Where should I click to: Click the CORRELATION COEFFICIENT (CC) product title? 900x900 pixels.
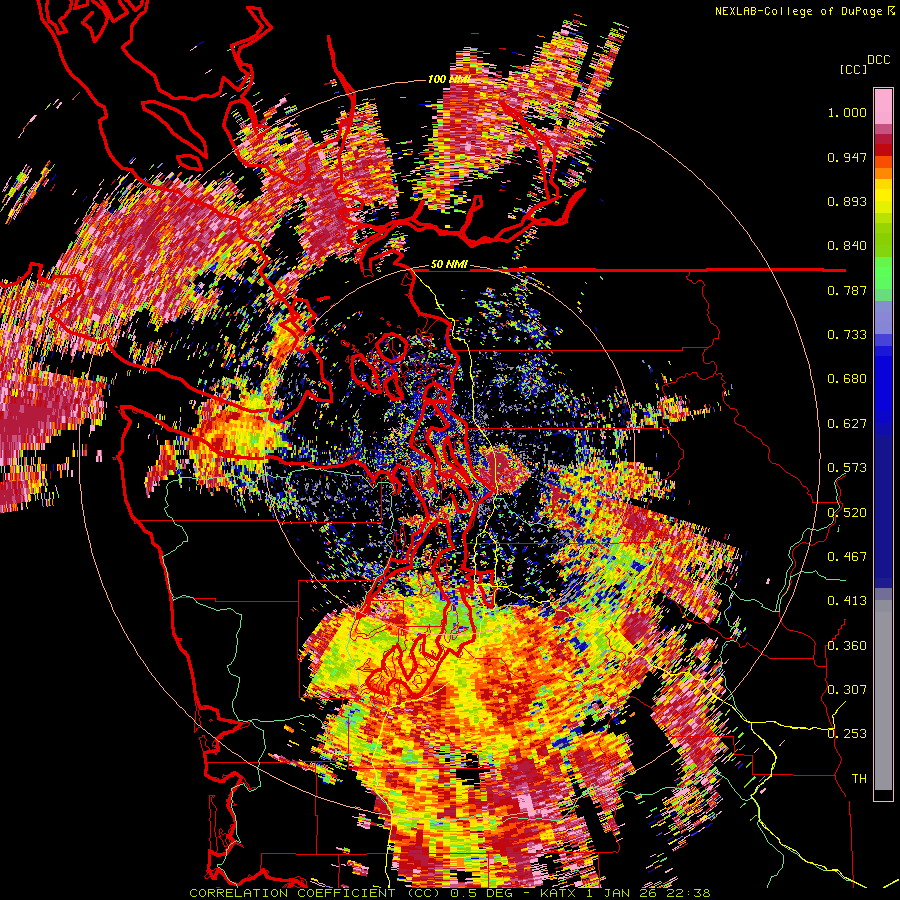pyautogui.click(x=314, y=893)
